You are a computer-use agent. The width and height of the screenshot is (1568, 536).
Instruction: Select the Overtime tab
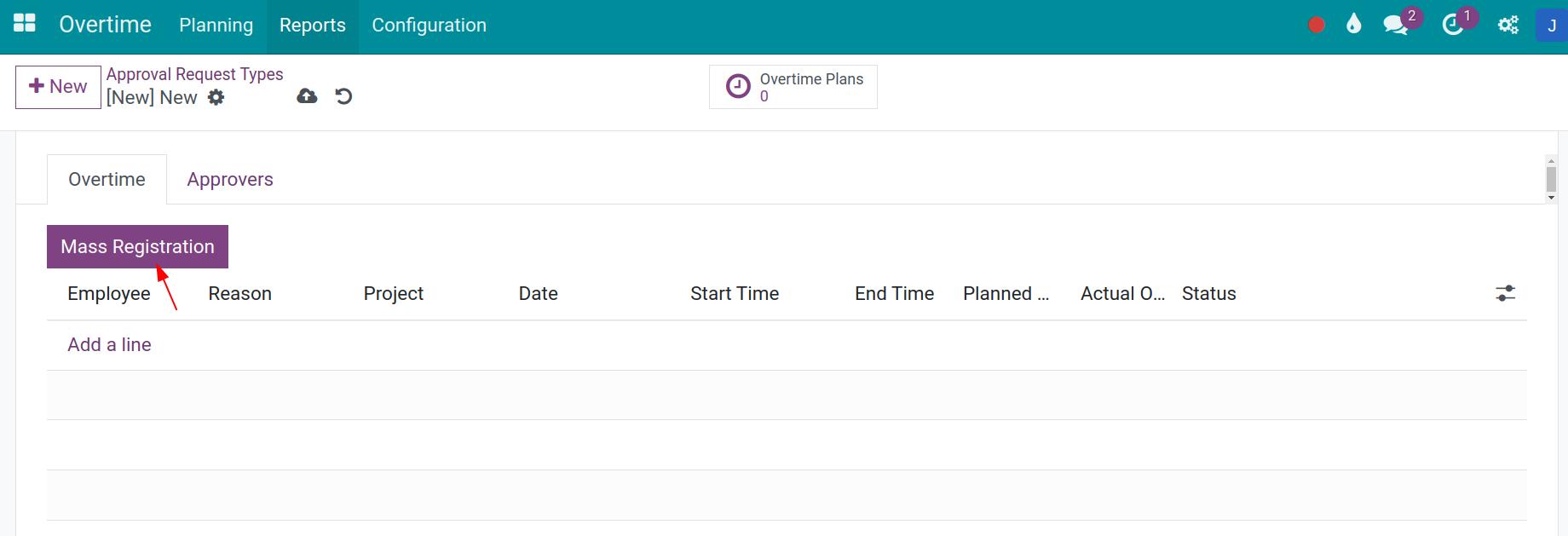(x=107, y=179)
